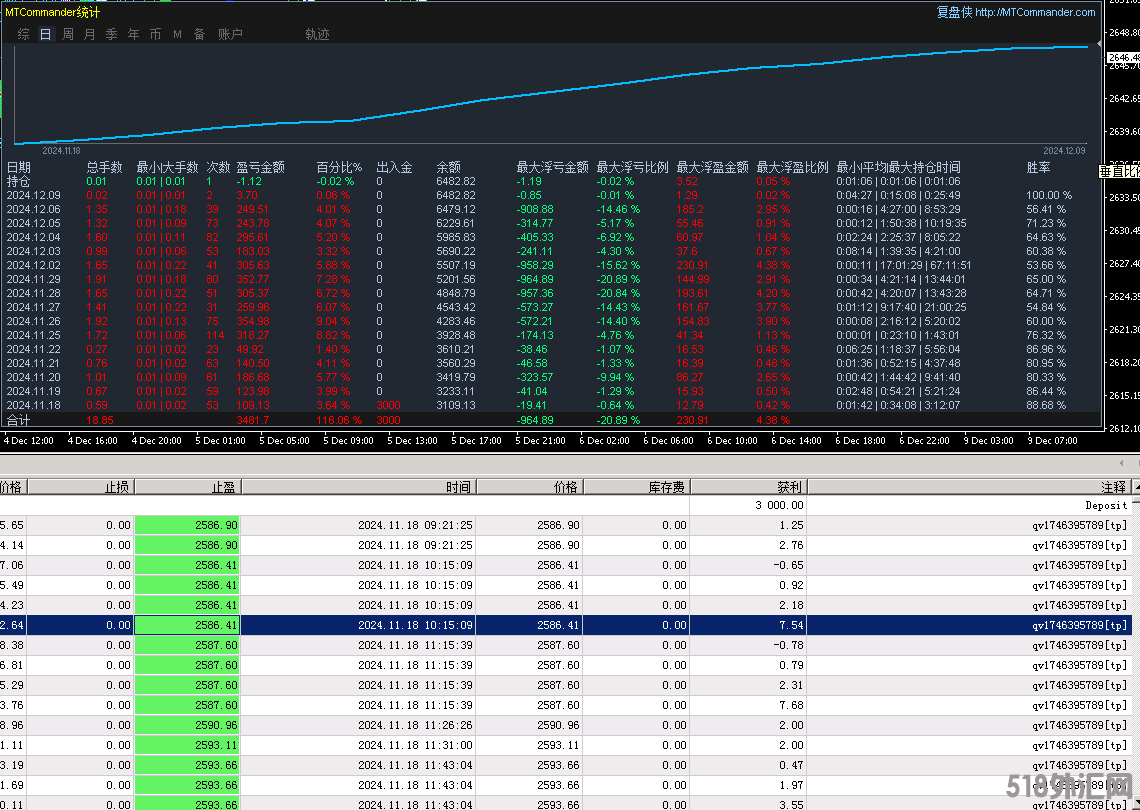Click the 总手数 column header
The height and width of the screenshot is (810, 1140).
105,167
